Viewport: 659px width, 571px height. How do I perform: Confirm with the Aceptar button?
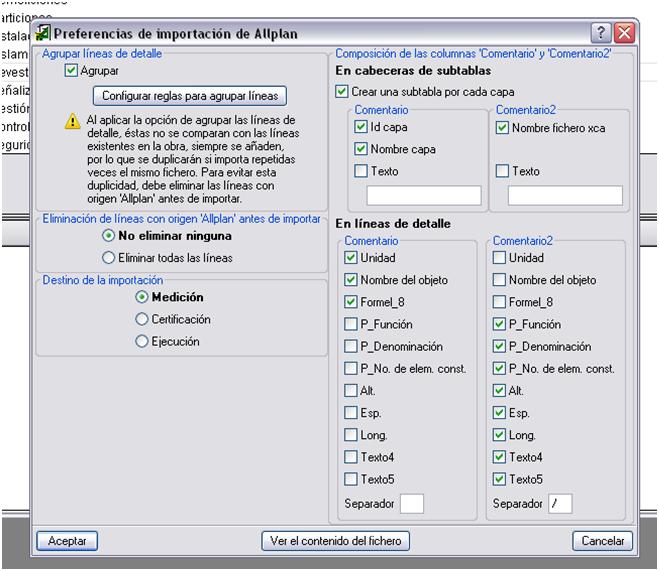pos(67,541)
